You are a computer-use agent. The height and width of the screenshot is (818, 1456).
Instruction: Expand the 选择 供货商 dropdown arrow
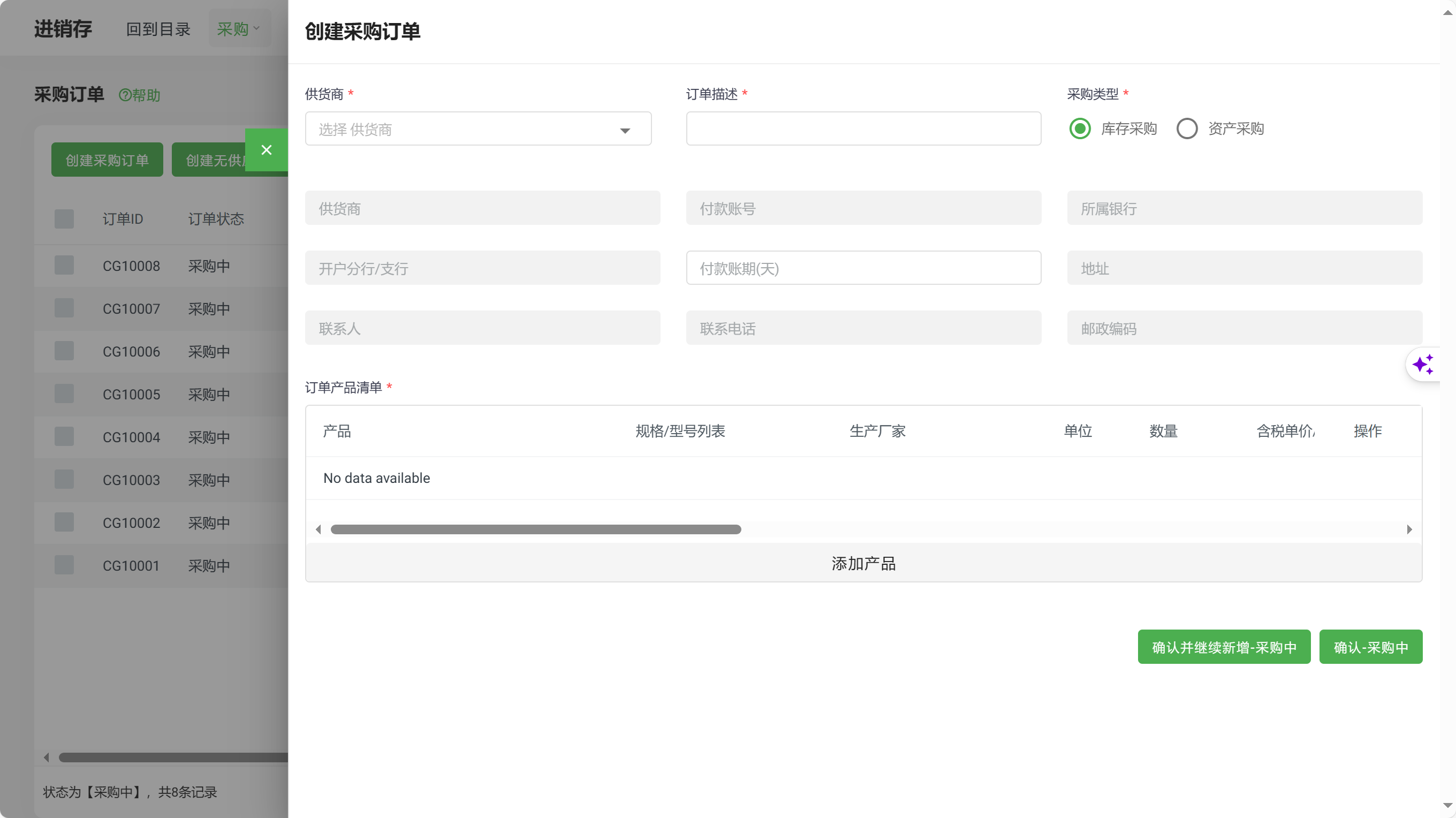pyautogui.click(x=625, y=130)
